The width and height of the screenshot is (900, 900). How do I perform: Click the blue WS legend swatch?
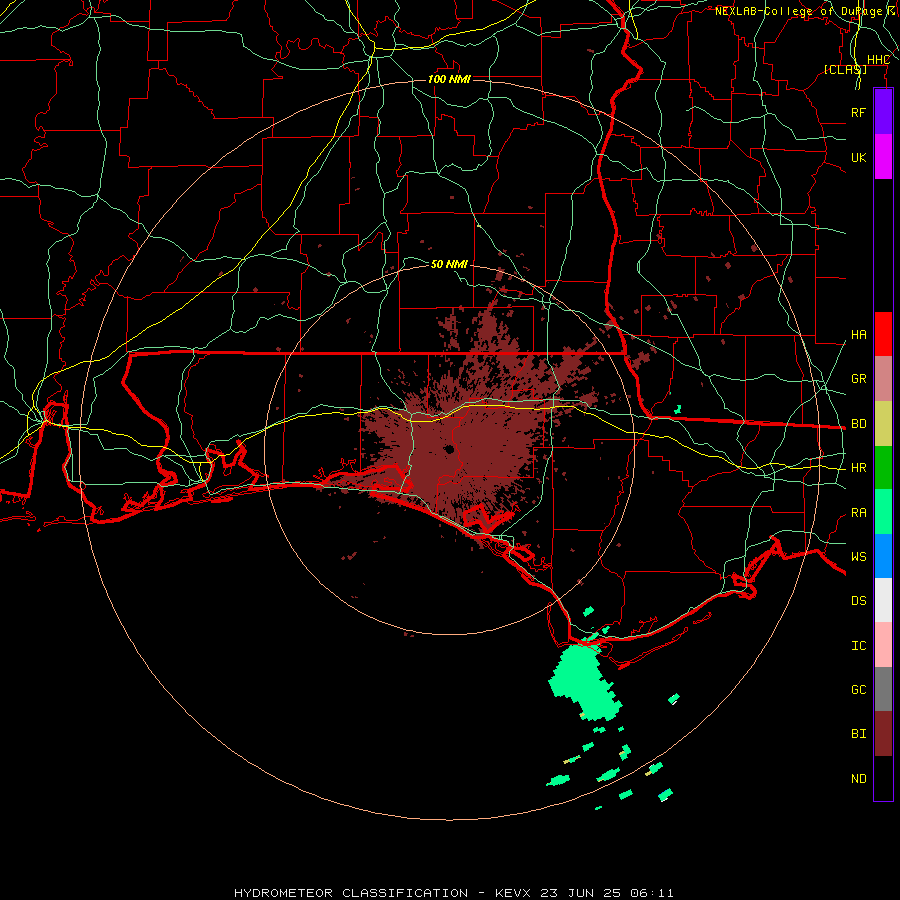click(883, 556)
